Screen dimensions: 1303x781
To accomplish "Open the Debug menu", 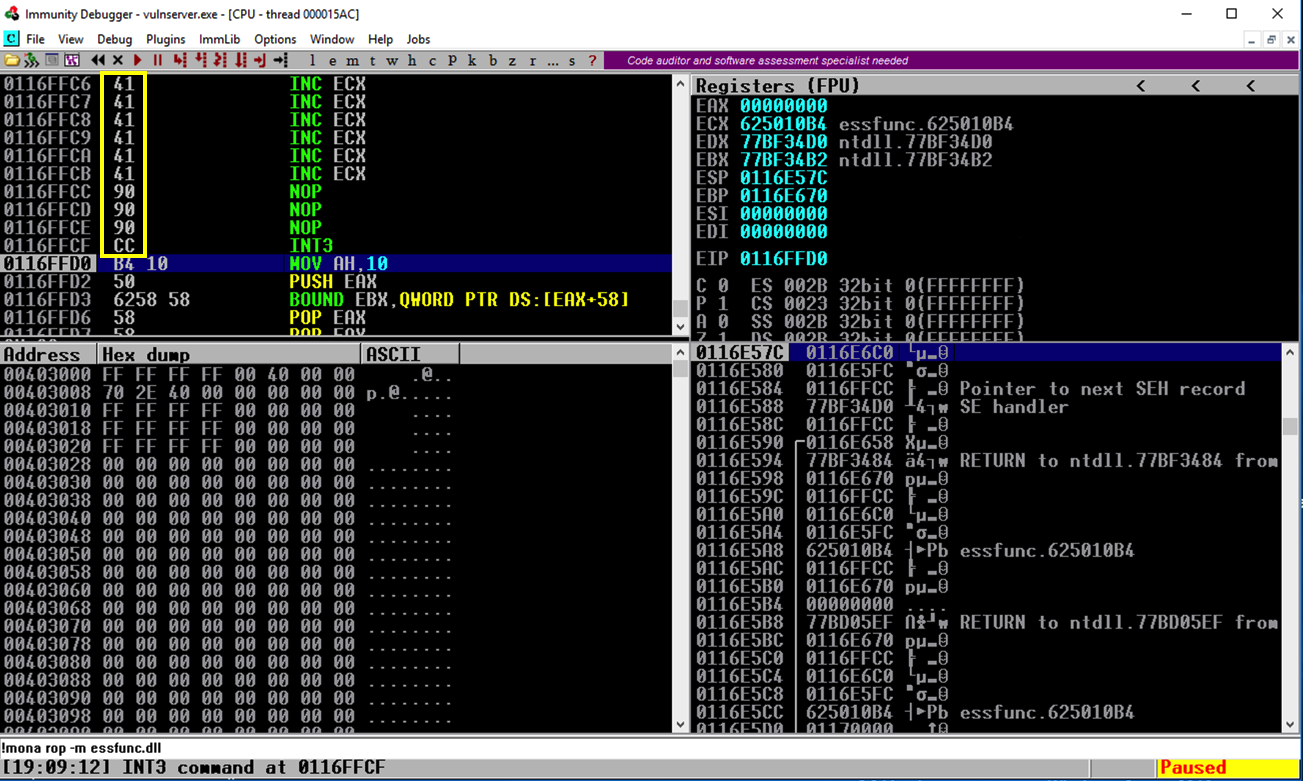I will coord(115,39).
